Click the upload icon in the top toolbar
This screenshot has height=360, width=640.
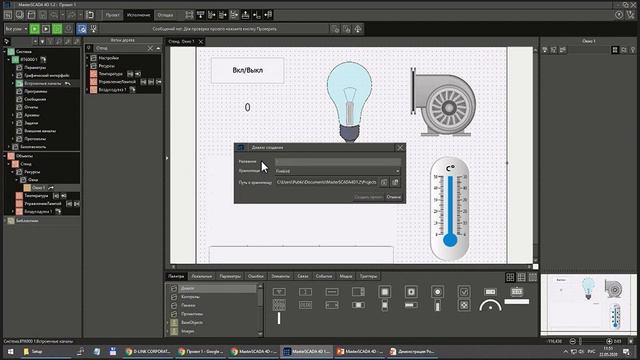[245, 15]
